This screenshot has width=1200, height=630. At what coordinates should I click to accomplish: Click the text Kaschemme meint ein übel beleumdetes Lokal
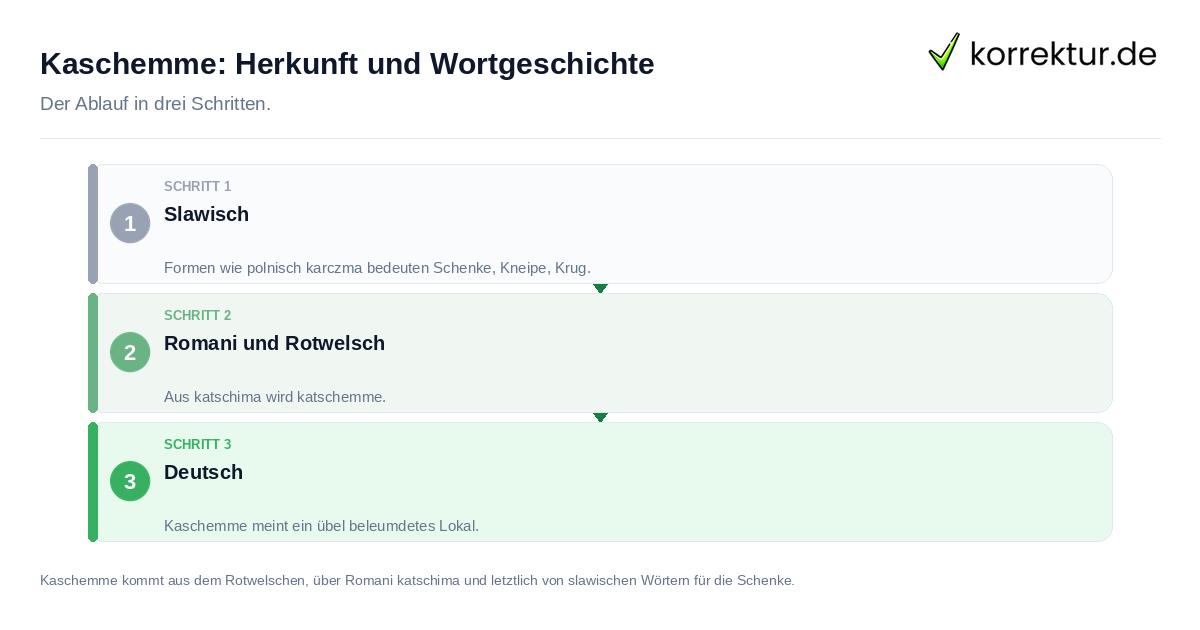click(x=321, y=526)
